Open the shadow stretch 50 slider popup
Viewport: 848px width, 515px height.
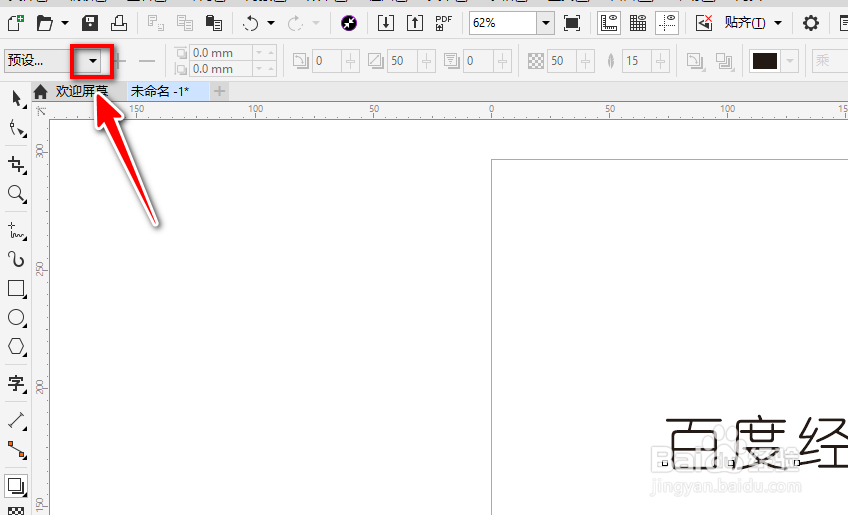coord(426,61)
